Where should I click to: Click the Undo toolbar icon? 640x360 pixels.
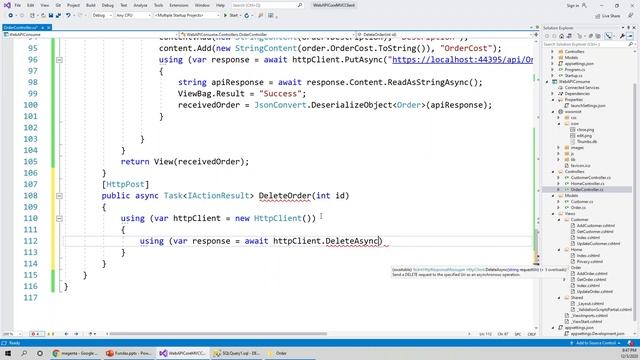click(x=68, y=16)
